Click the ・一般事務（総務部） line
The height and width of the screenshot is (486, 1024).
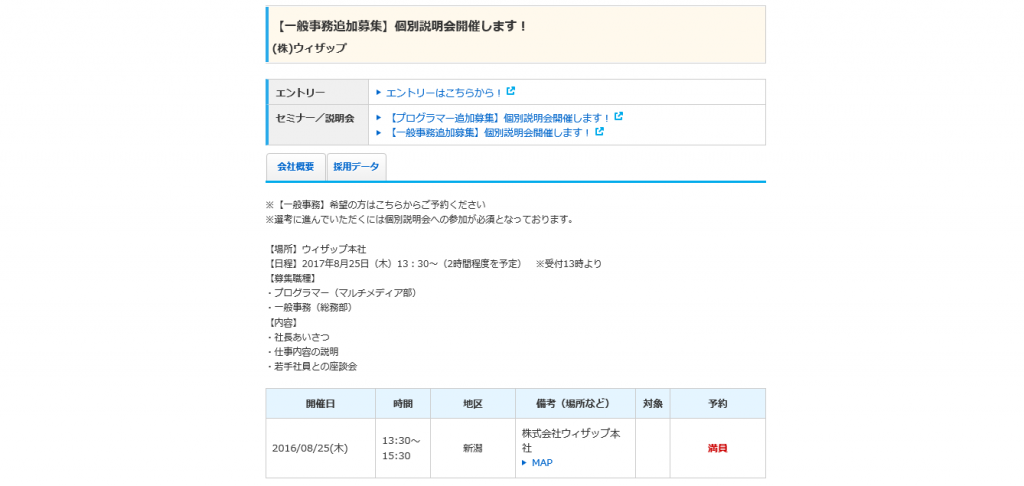click(x=310, y=307)
